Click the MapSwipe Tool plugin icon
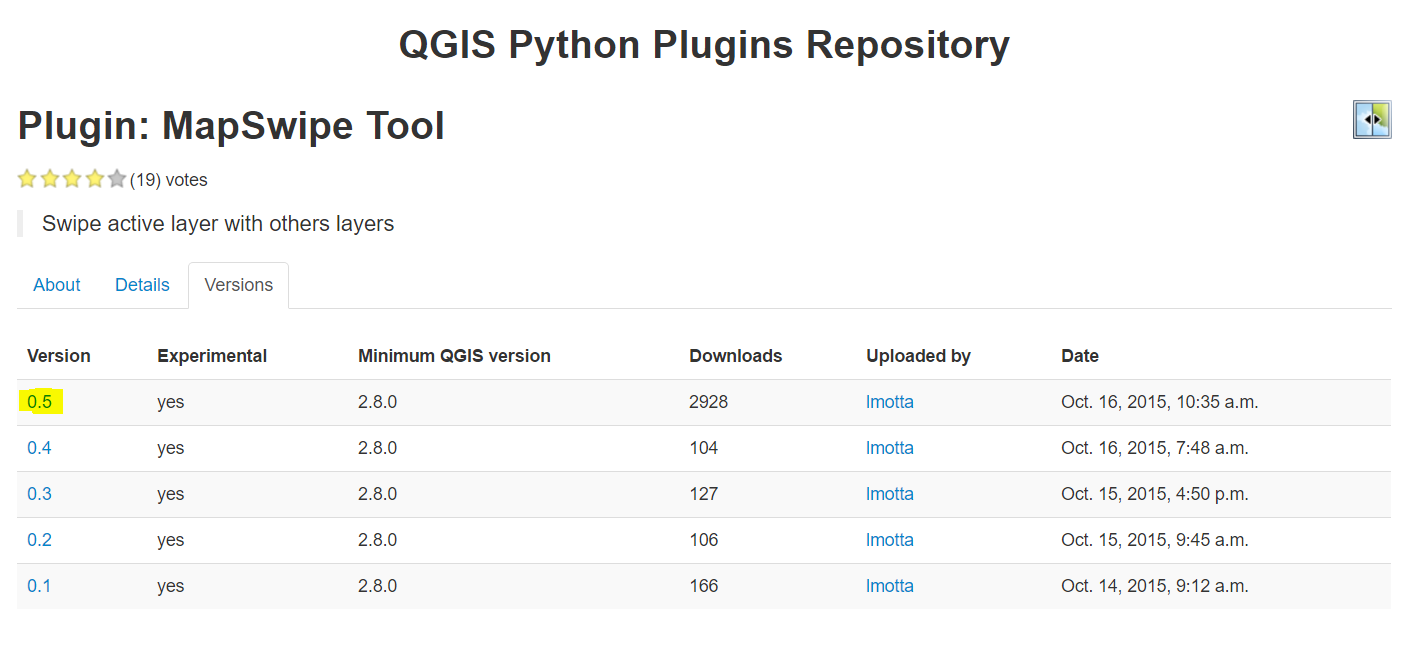Viewport: 1403px width, 671px height. pos(1371,120)
